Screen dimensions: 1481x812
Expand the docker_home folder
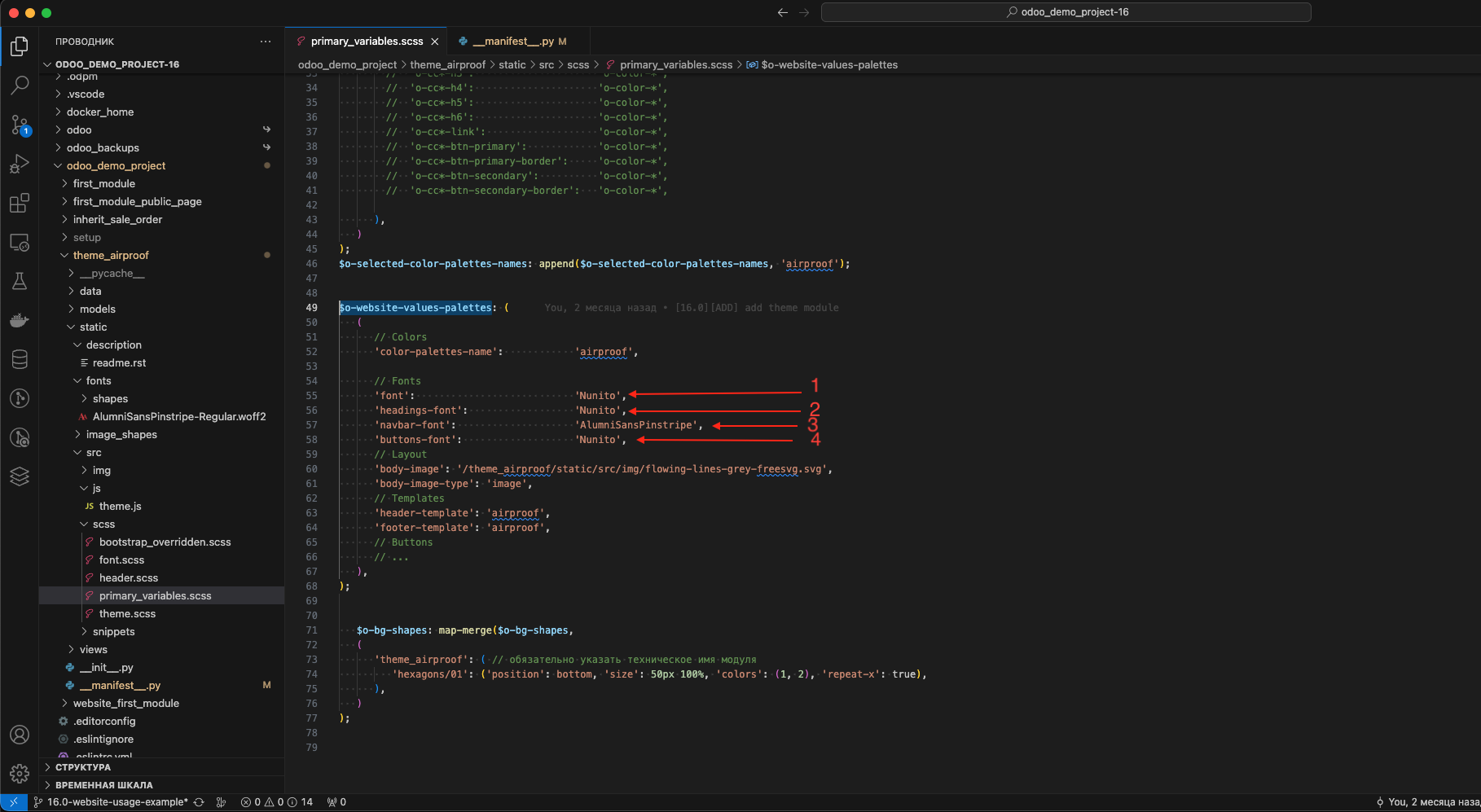point(161,112)
